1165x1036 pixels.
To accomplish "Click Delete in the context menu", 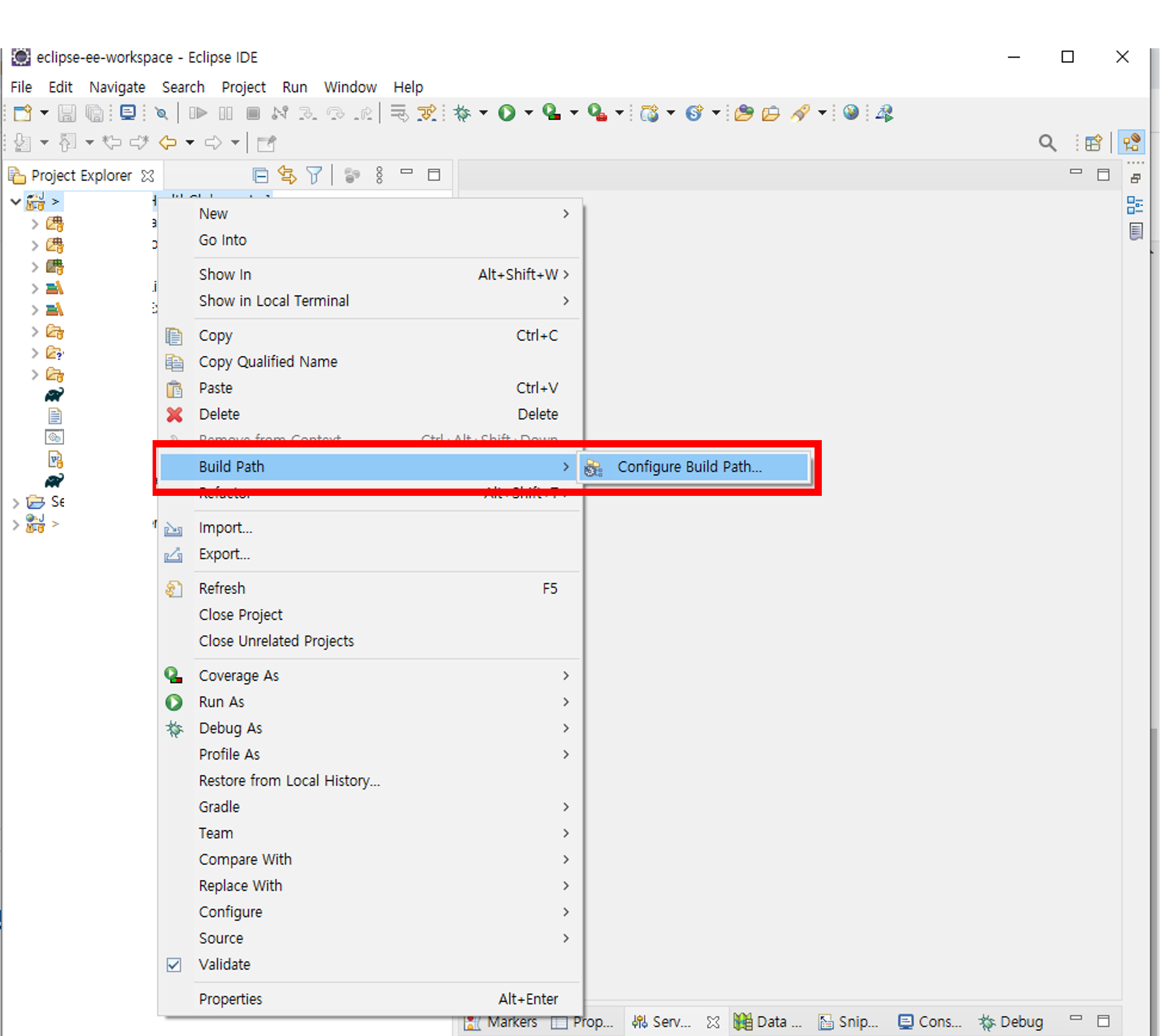I will (219, 414).
